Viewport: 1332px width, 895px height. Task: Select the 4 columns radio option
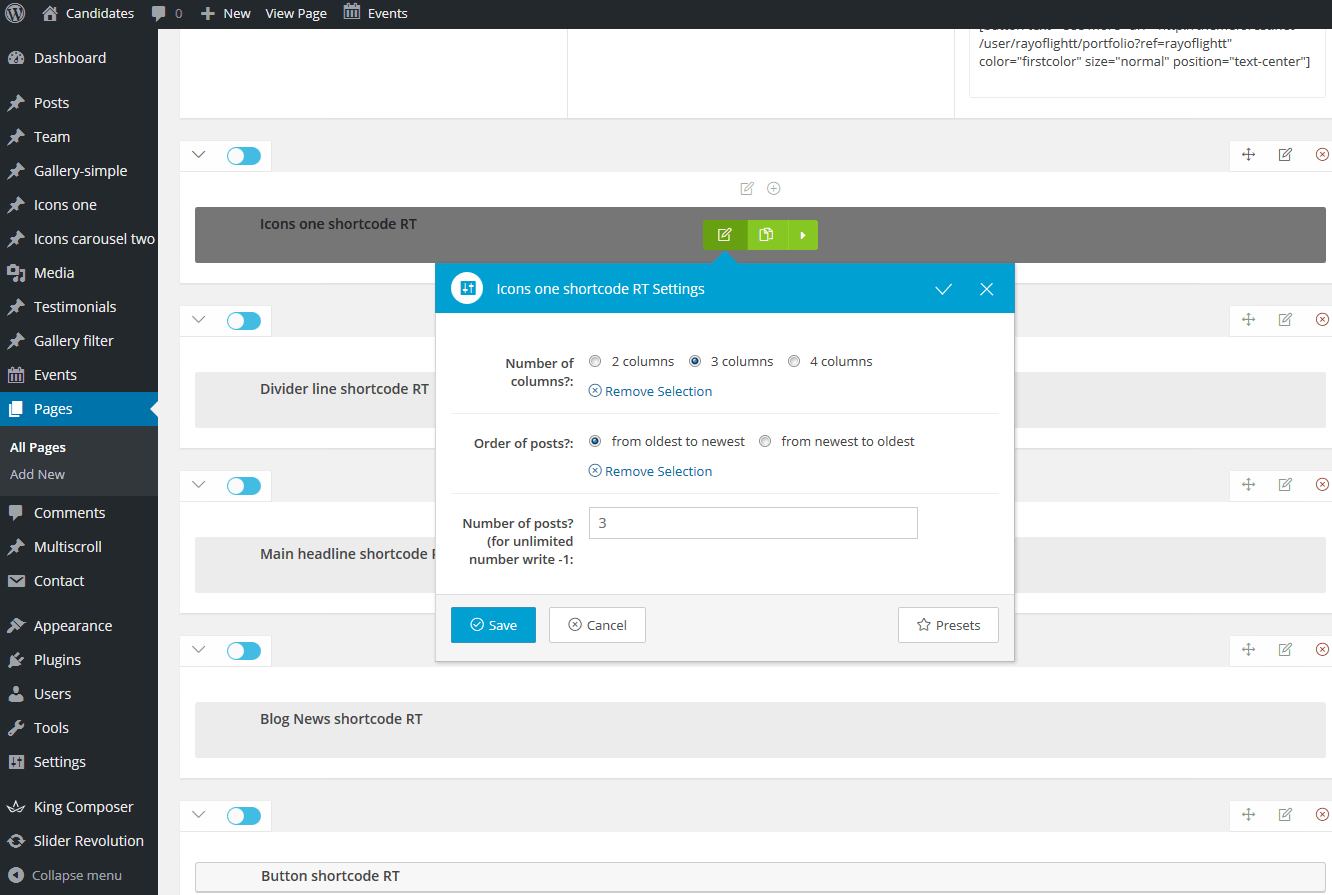pos(794,362)
